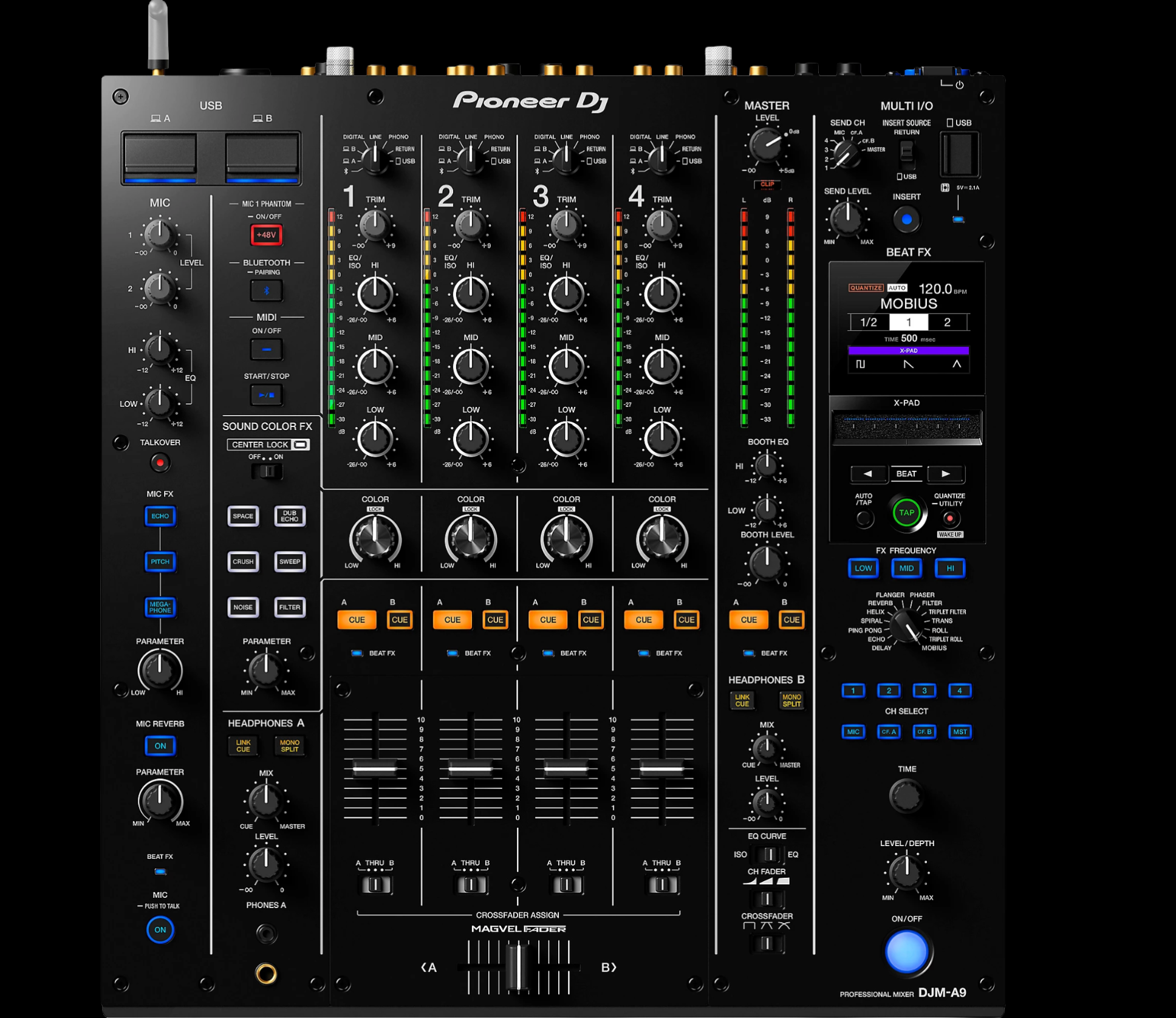The height and width of the screenshot is (1018, 1176).
Task: Click the Magvel crossfader handle
Action: pos(518,966)
